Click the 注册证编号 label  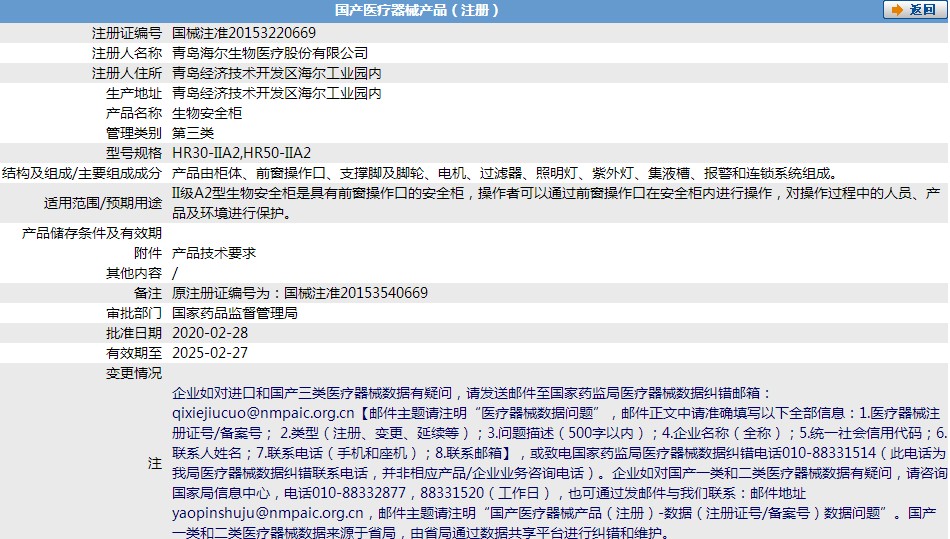127,33
